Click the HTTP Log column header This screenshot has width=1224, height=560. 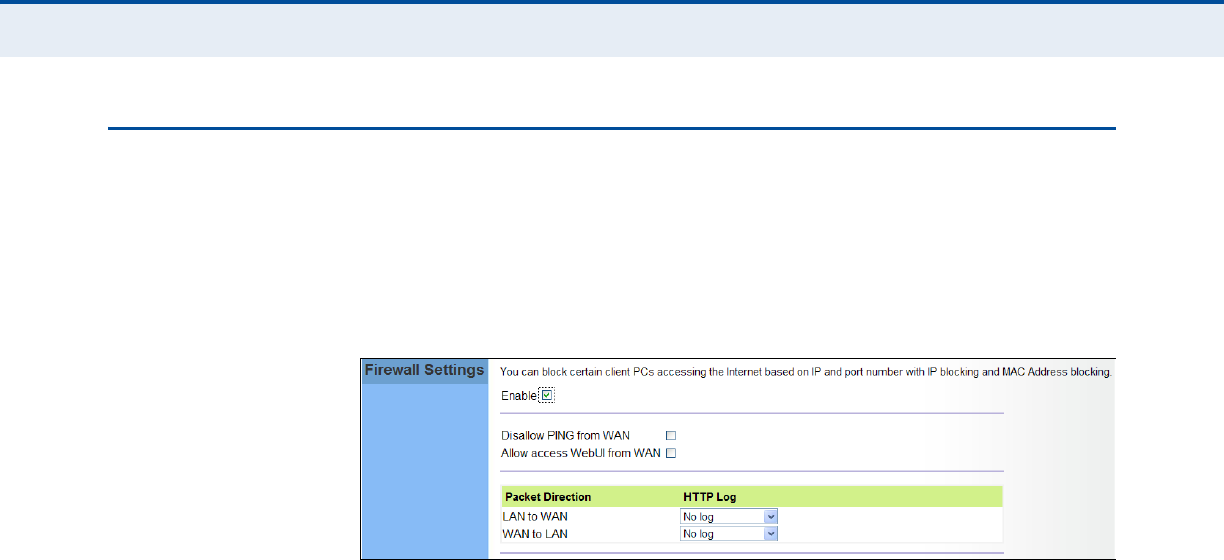coord(710,497)
